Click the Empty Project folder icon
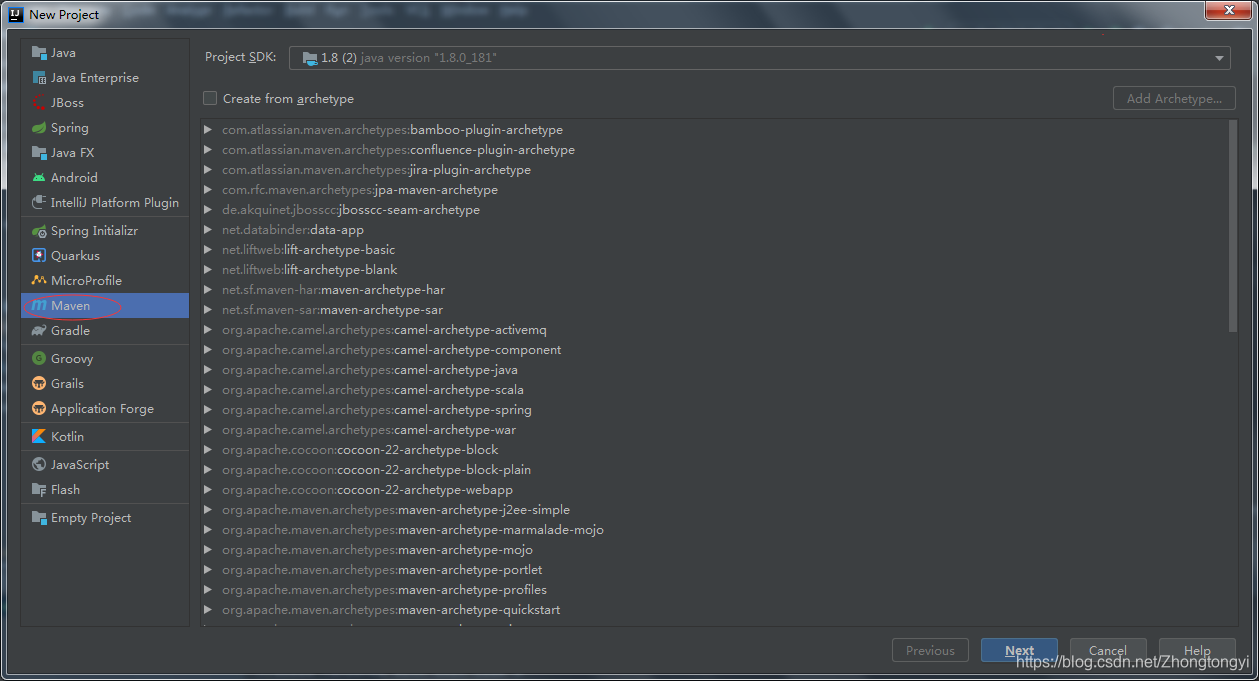 click(39, 518)
